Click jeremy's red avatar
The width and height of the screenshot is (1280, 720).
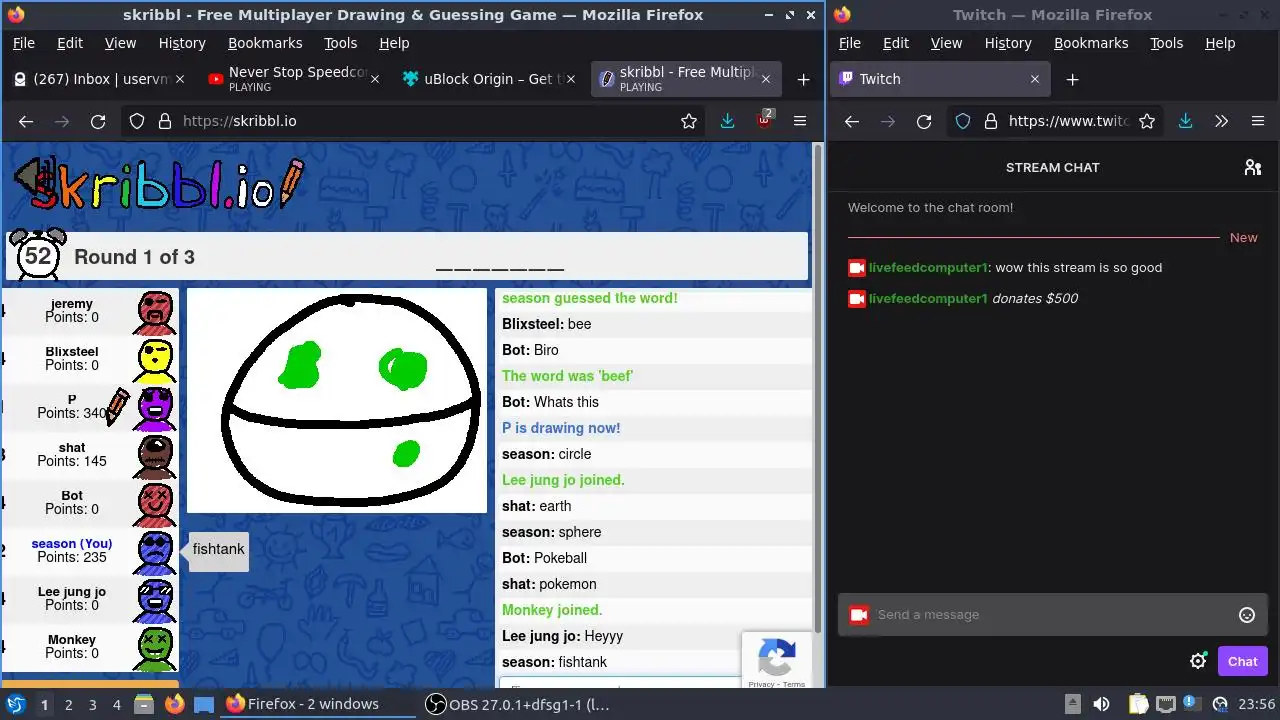click(x=155, y=312)
